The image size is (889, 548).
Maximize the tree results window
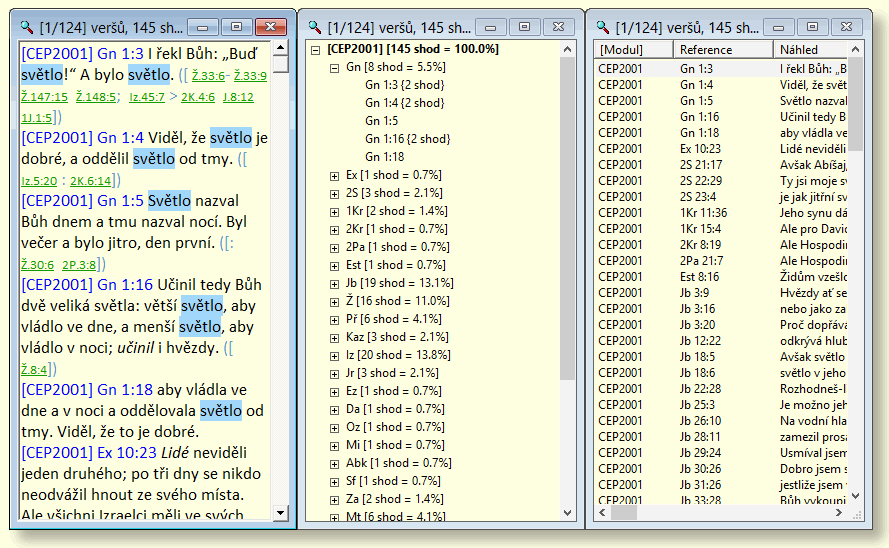coord(523,26)
